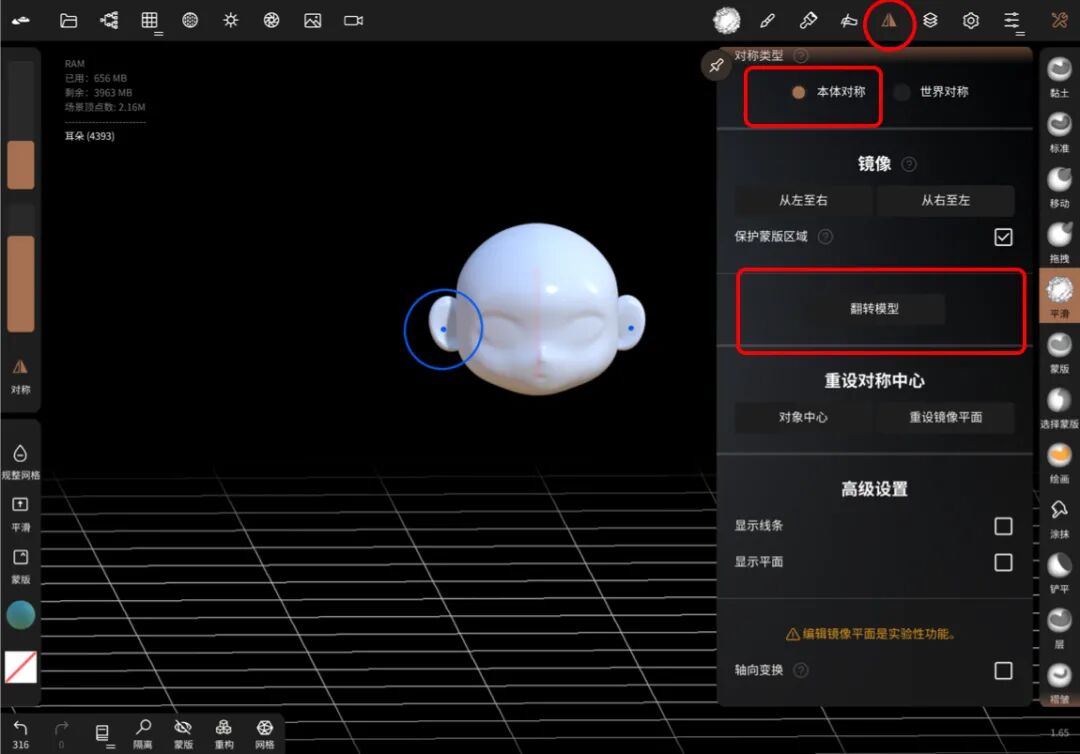This screenshot has height=754, width=1080.
Task: Open the Lighting sun menu
Action: [x=231, y=21]
